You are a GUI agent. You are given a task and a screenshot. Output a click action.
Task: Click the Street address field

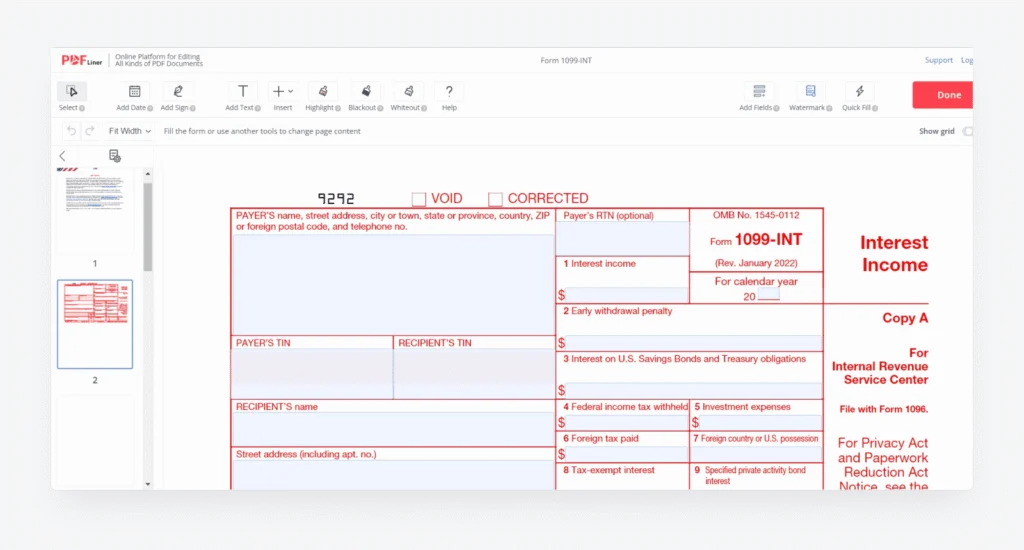393,475
